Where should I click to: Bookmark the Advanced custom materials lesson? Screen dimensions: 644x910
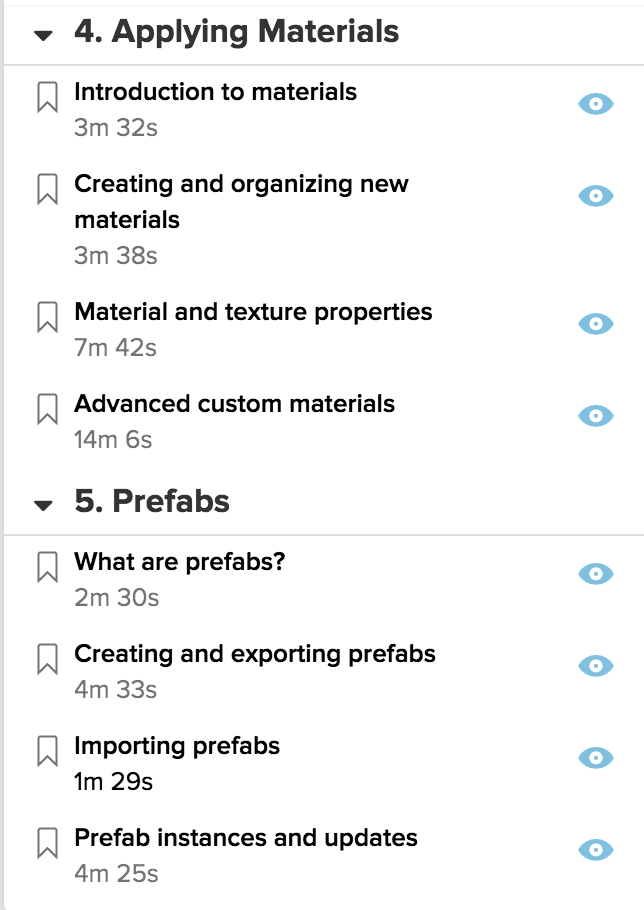tap(48, 409)
